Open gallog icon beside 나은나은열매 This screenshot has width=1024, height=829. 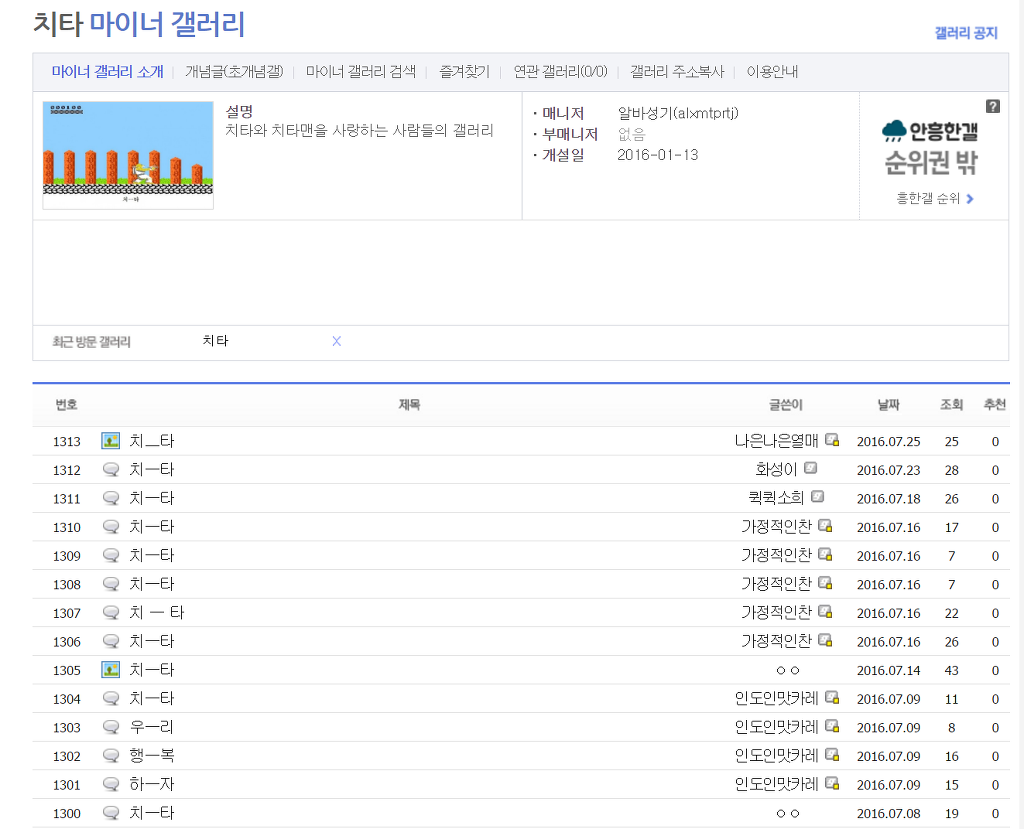click(832, 440)
